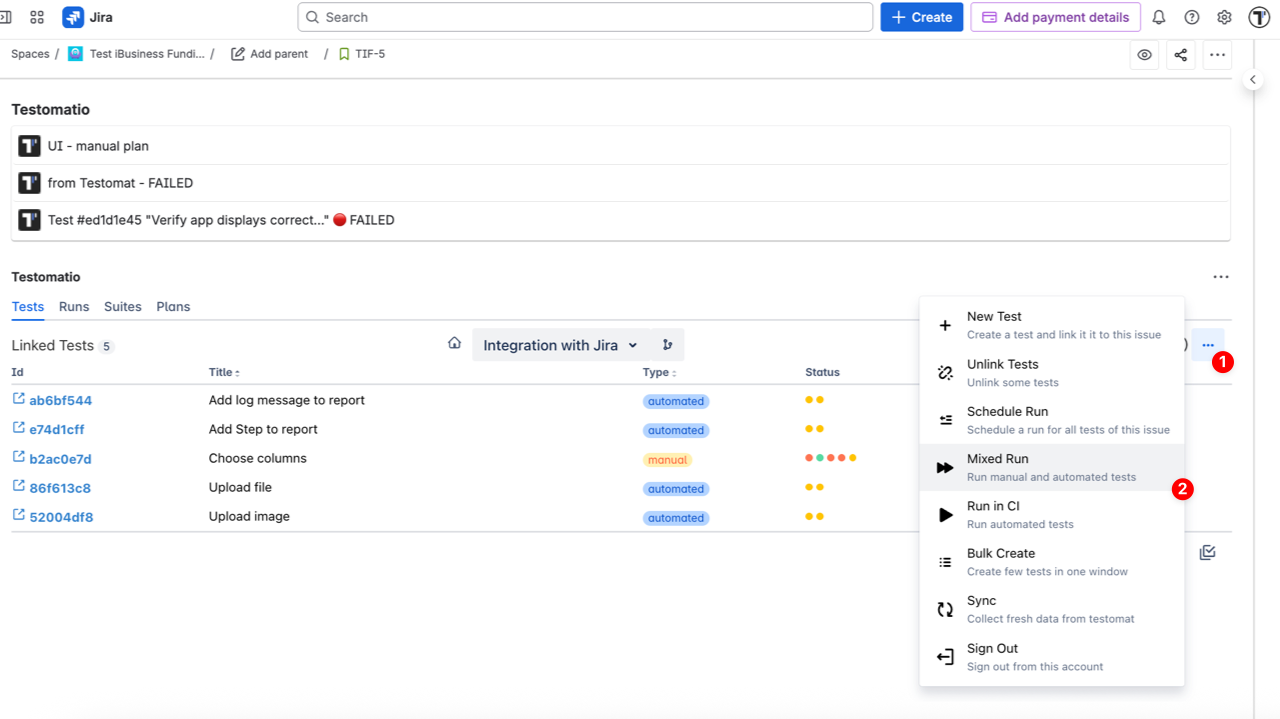Switch to the Runs tab
1280x719 pixels.
coord(74,307)
